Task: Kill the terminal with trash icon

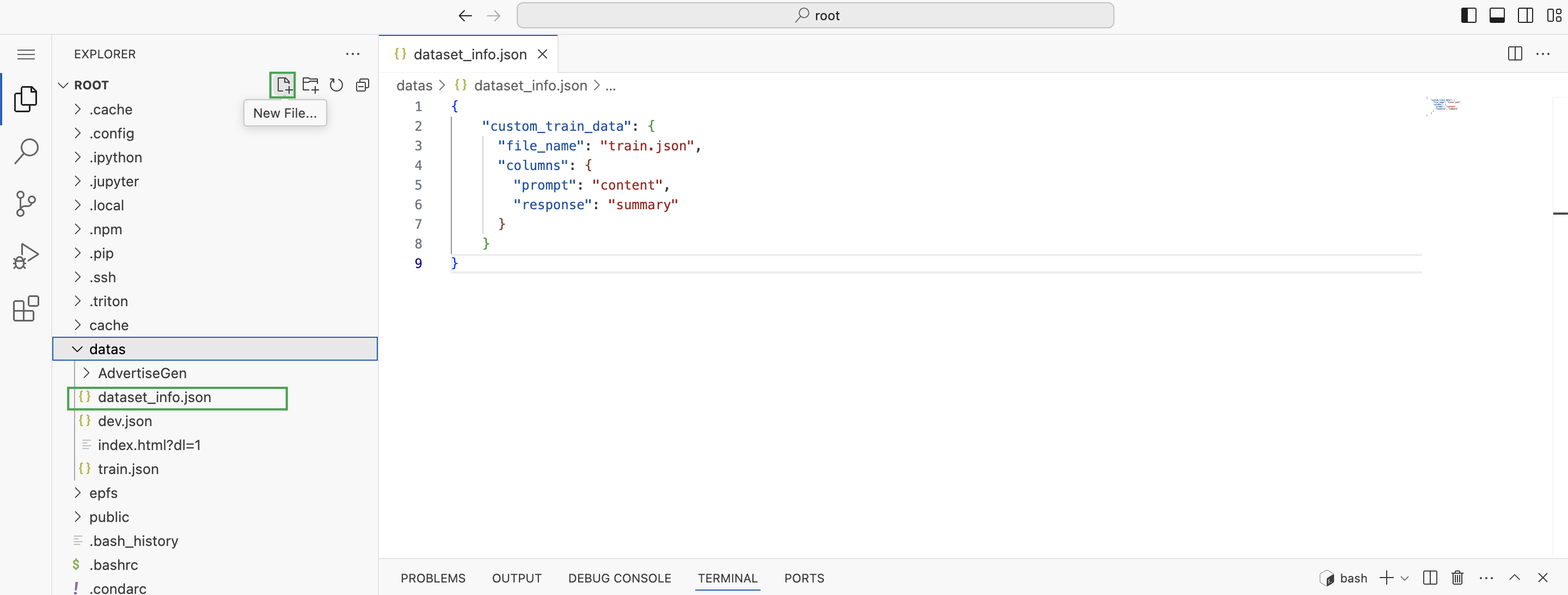Action: [x=1457, y=578]
